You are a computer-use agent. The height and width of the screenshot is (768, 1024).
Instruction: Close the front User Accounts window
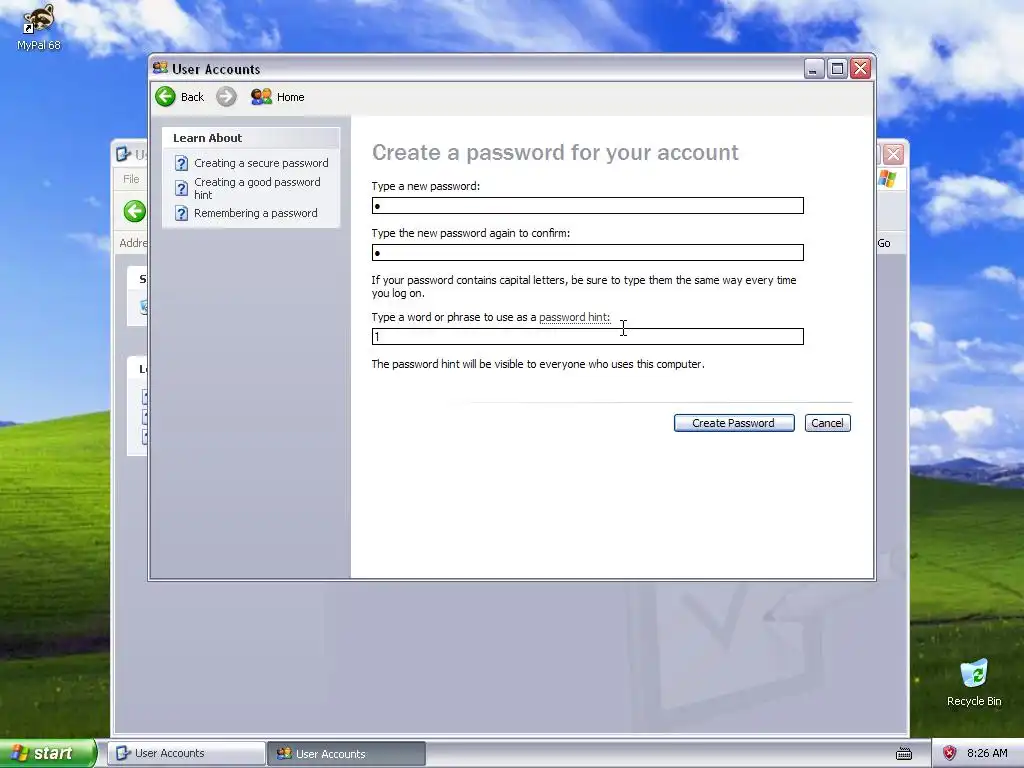tap(861, 69)
